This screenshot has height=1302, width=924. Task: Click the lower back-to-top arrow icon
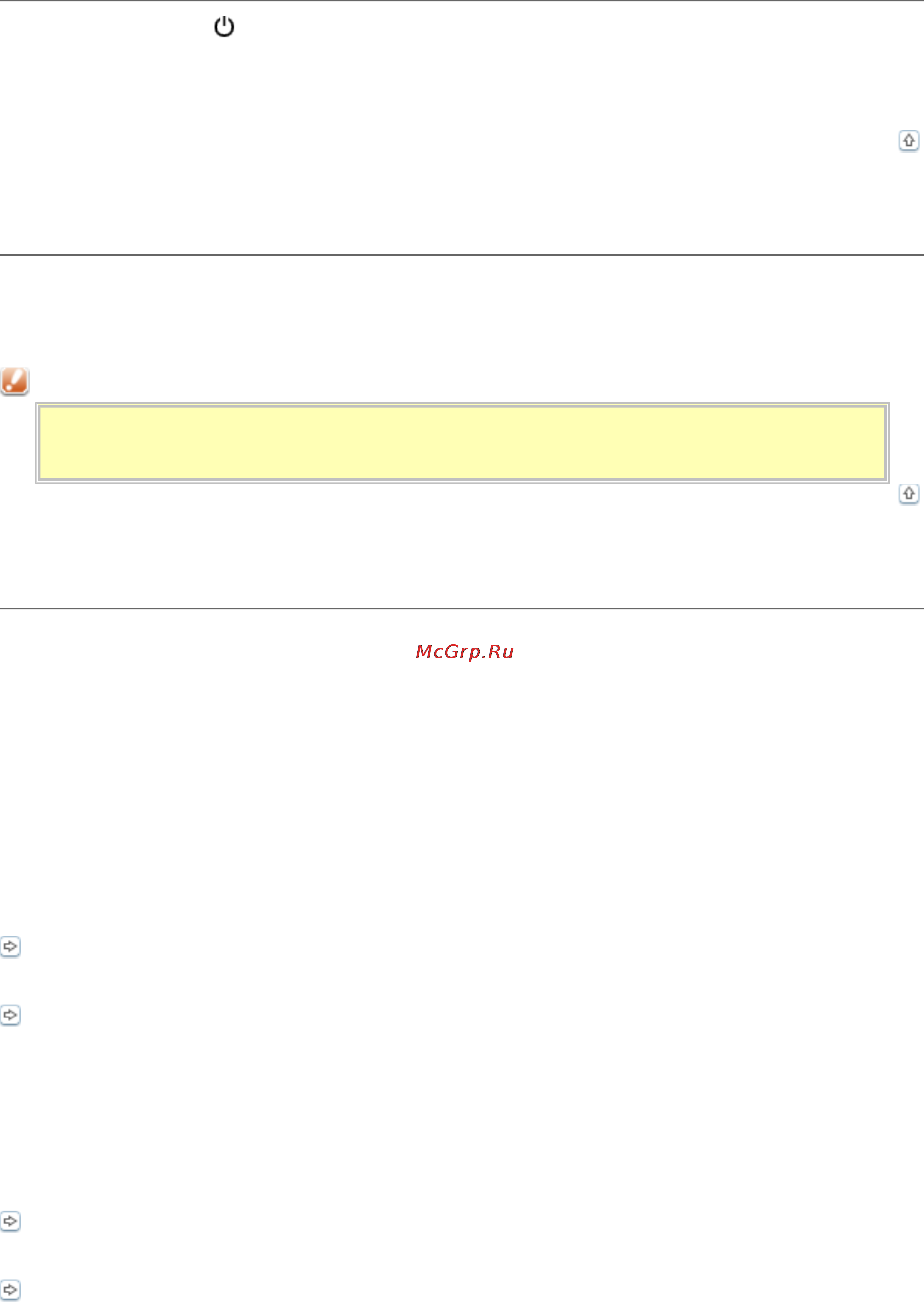point(908,493)
